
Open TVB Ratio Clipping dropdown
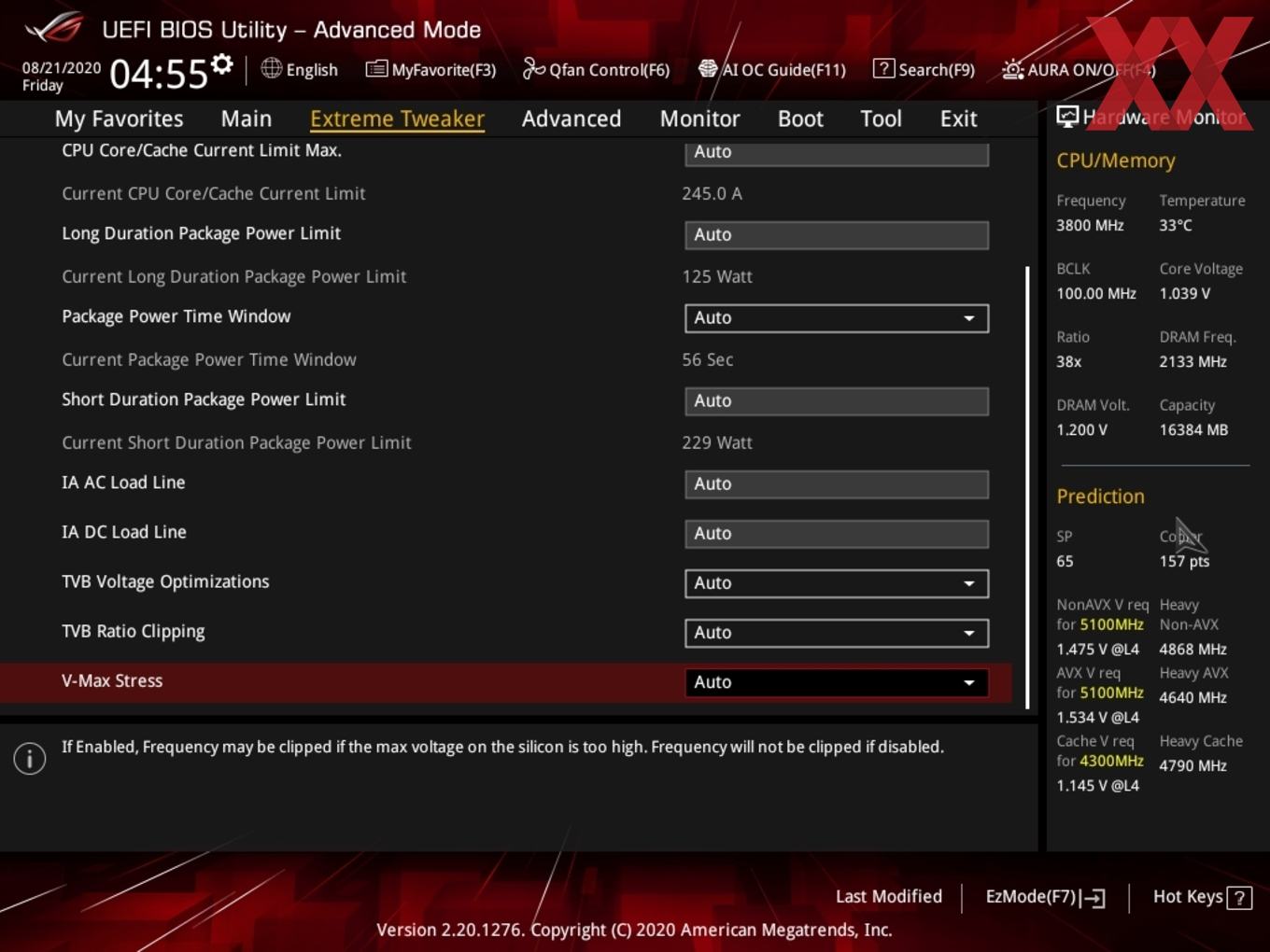point(837,632)
